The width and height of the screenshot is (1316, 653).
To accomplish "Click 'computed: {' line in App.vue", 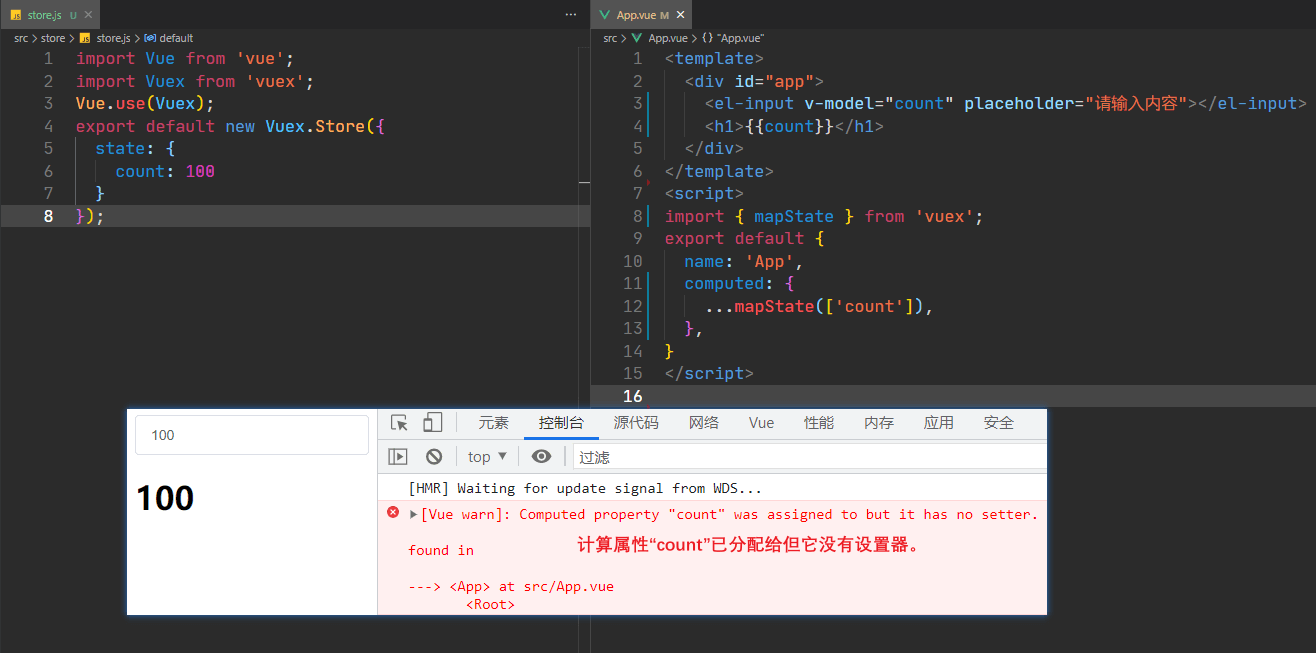I will click(x=739, y=284).
